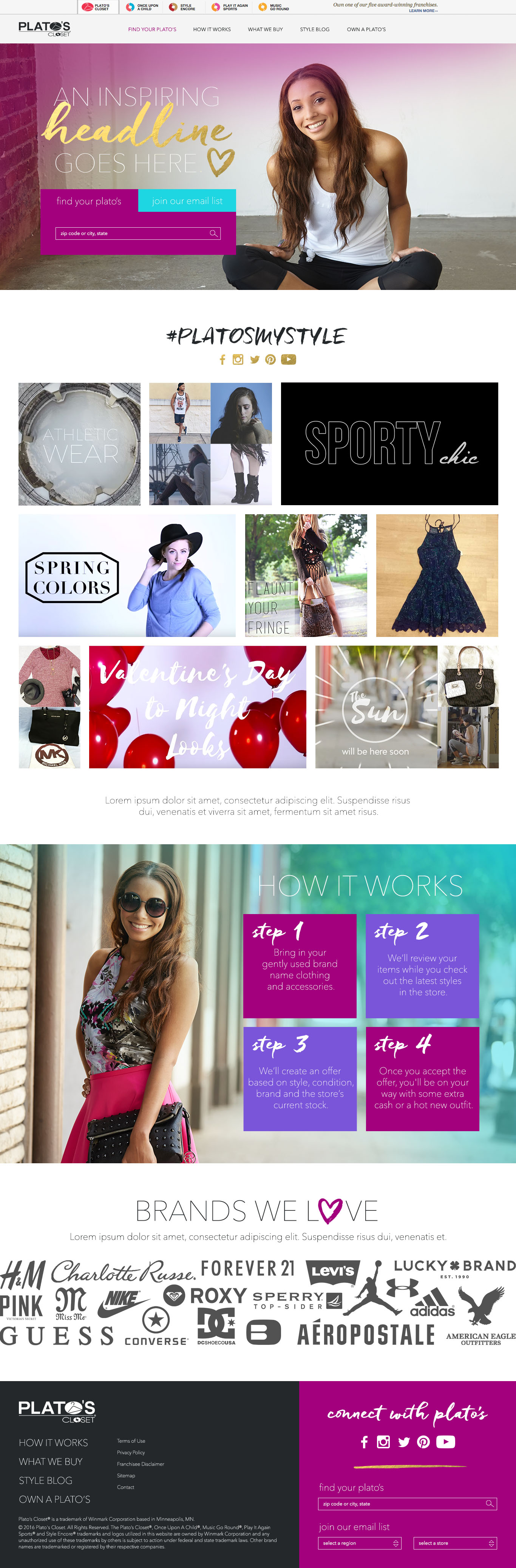Open the Instagram icon under #PLATOSMYSTYLE
This screenshot has height=1568, width=516.
[238, 360]
